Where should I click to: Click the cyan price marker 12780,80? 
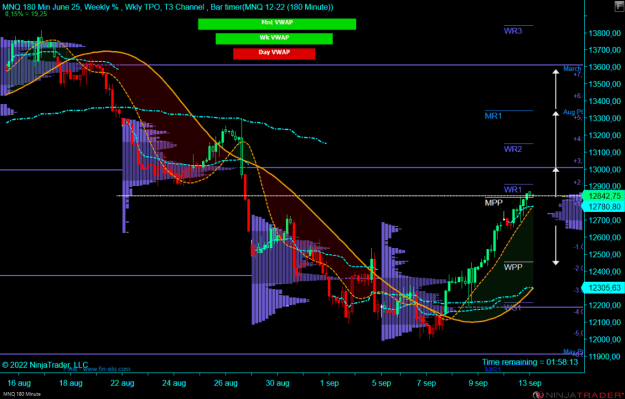pyautogui.click(x=603, y=206)
